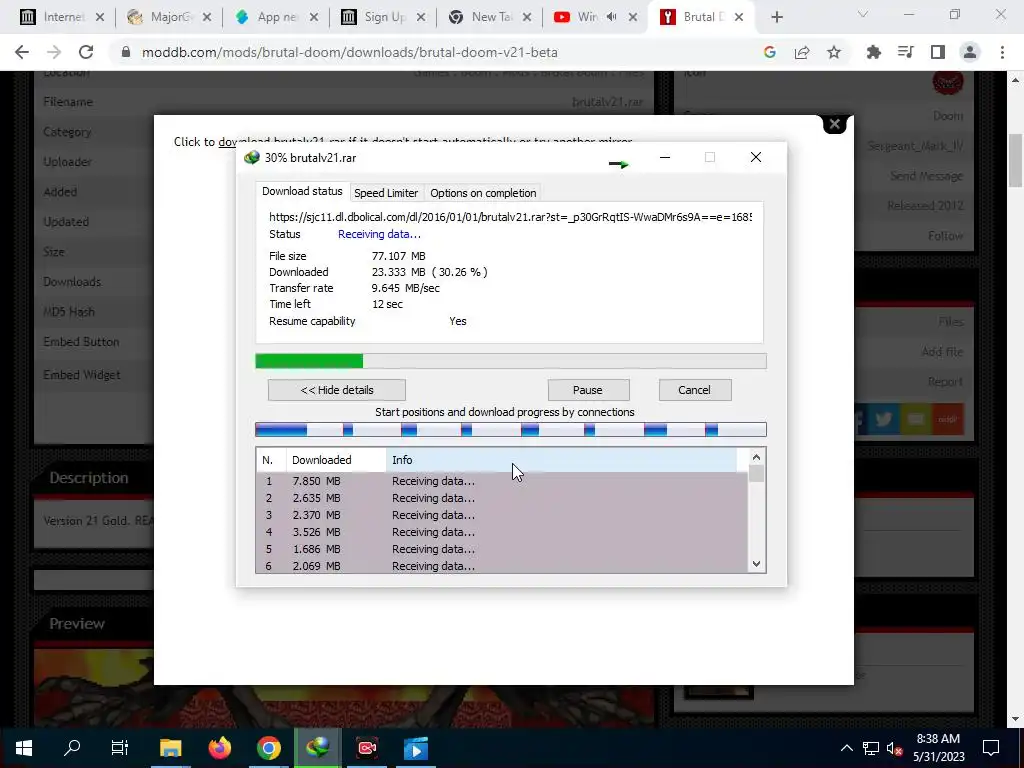Select connection row with 2.635 MB
This screenshot has width=1024, height=768.
pos(502,498)
